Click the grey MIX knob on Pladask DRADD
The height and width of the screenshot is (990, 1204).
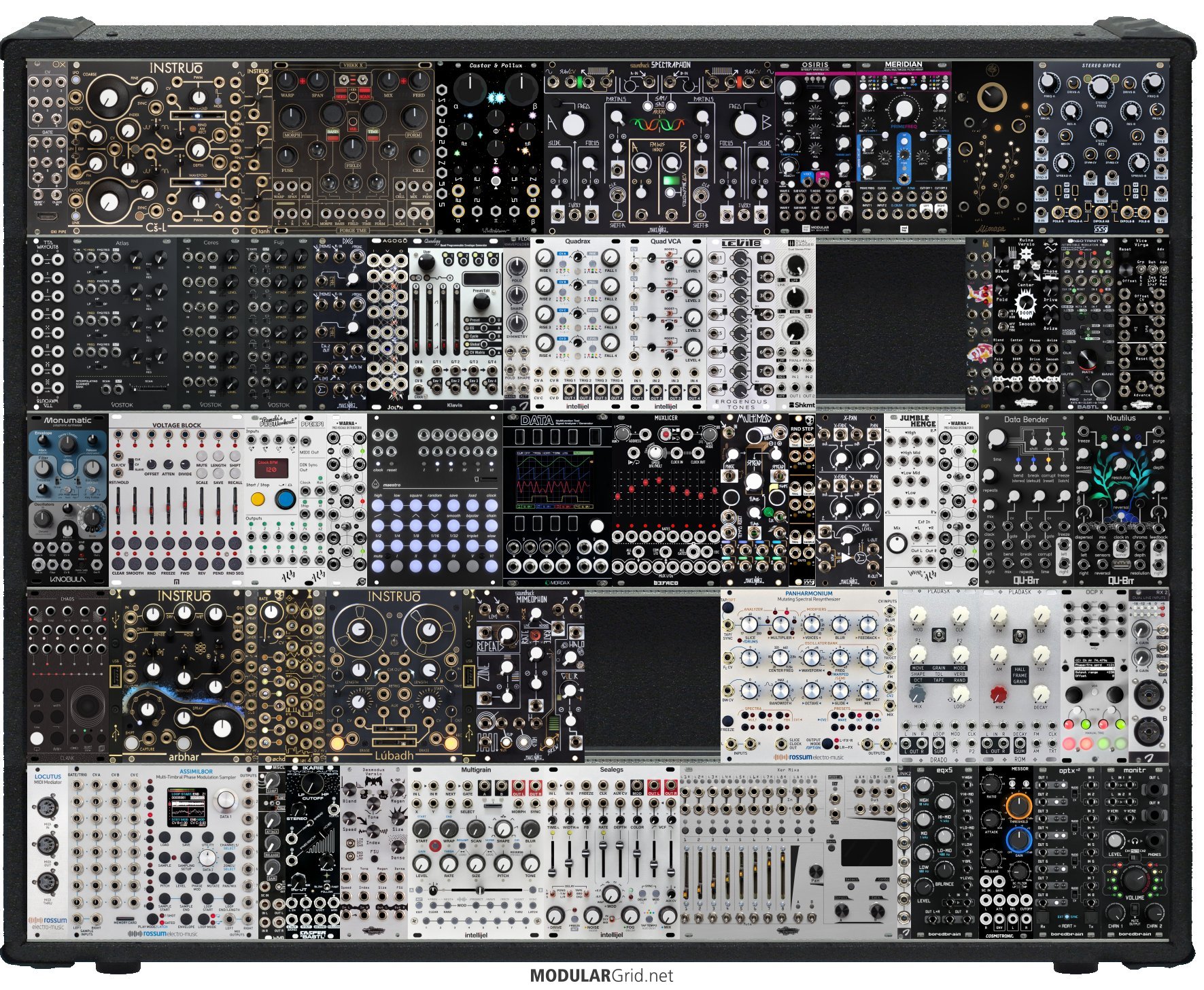pyautogui.click(x=918, y=694)
